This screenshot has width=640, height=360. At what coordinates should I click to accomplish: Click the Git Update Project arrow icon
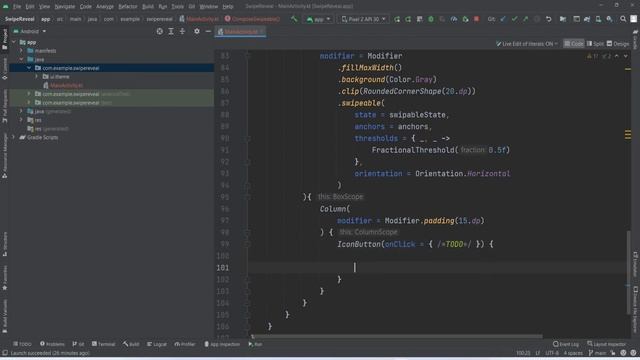pos(503,19)
